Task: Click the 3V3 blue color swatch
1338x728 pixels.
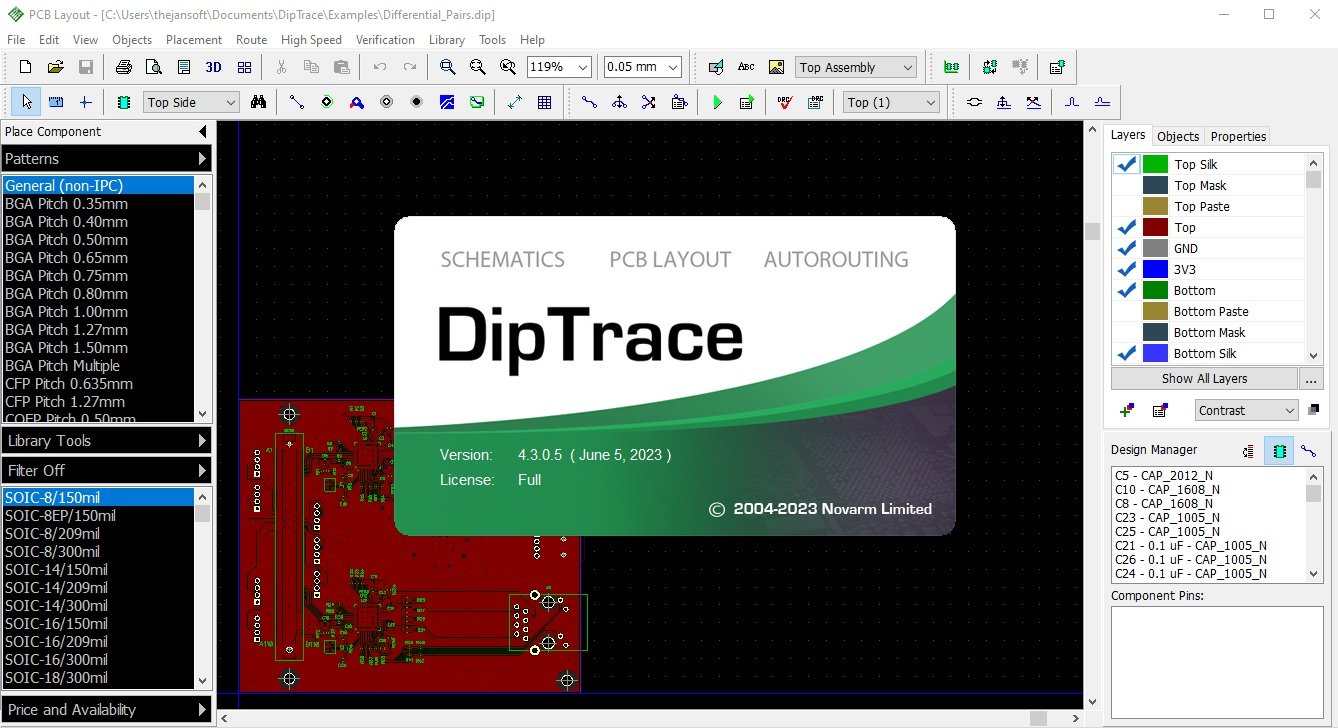Action: pyautogui.click(x=1155, y=269)
